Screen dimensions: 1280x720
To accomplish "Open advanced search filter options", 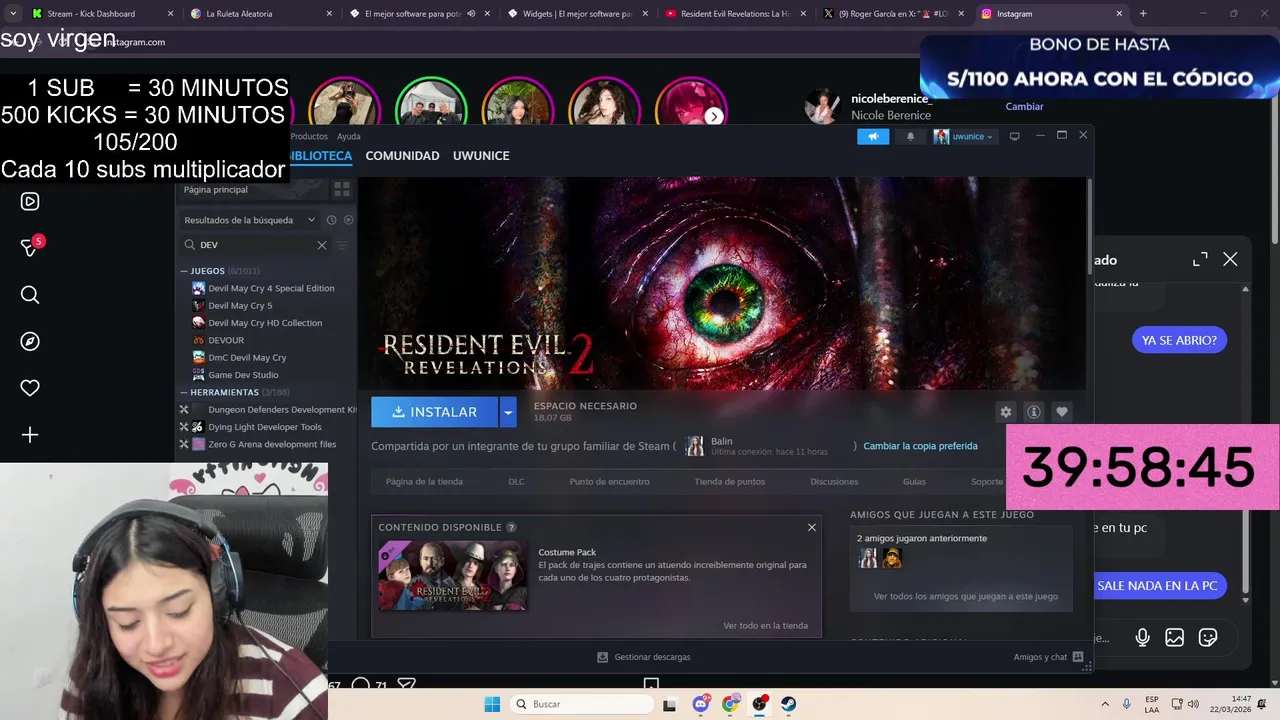I will pyautogui.click(x=342, y=245).
